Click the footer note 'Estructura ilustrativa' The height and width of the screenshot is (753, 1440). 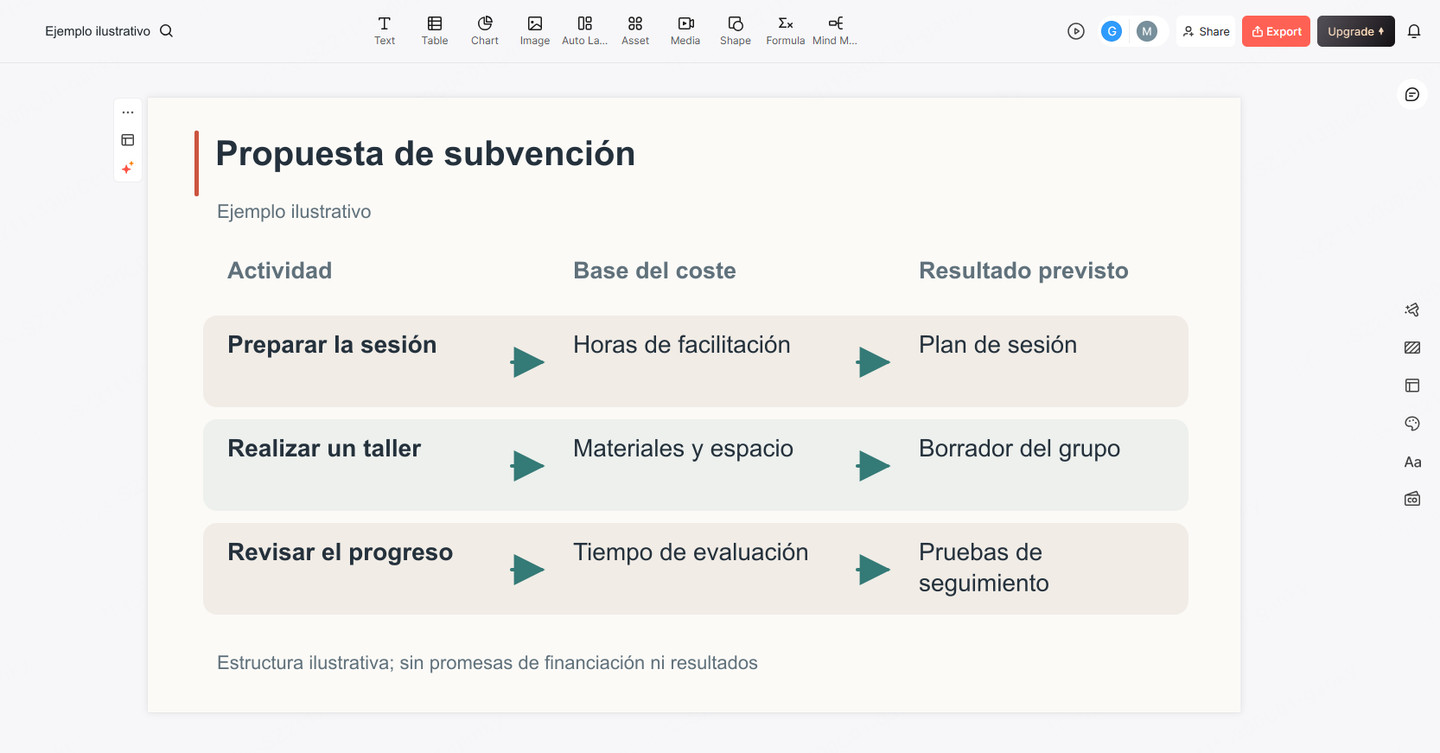487,663
